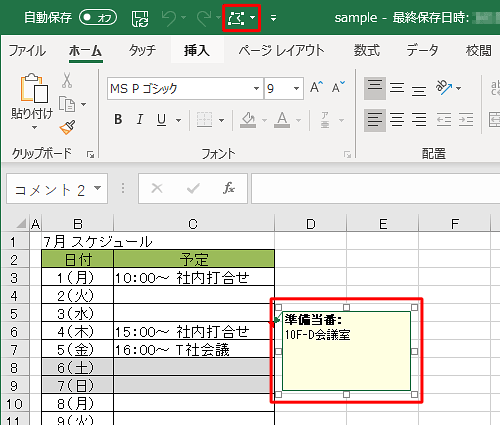The width and height of the screenshot is (500, 425).
Task: Click the formula bar Enter checkmark icon
Action: pyautogui.click(x=193, y=188)
